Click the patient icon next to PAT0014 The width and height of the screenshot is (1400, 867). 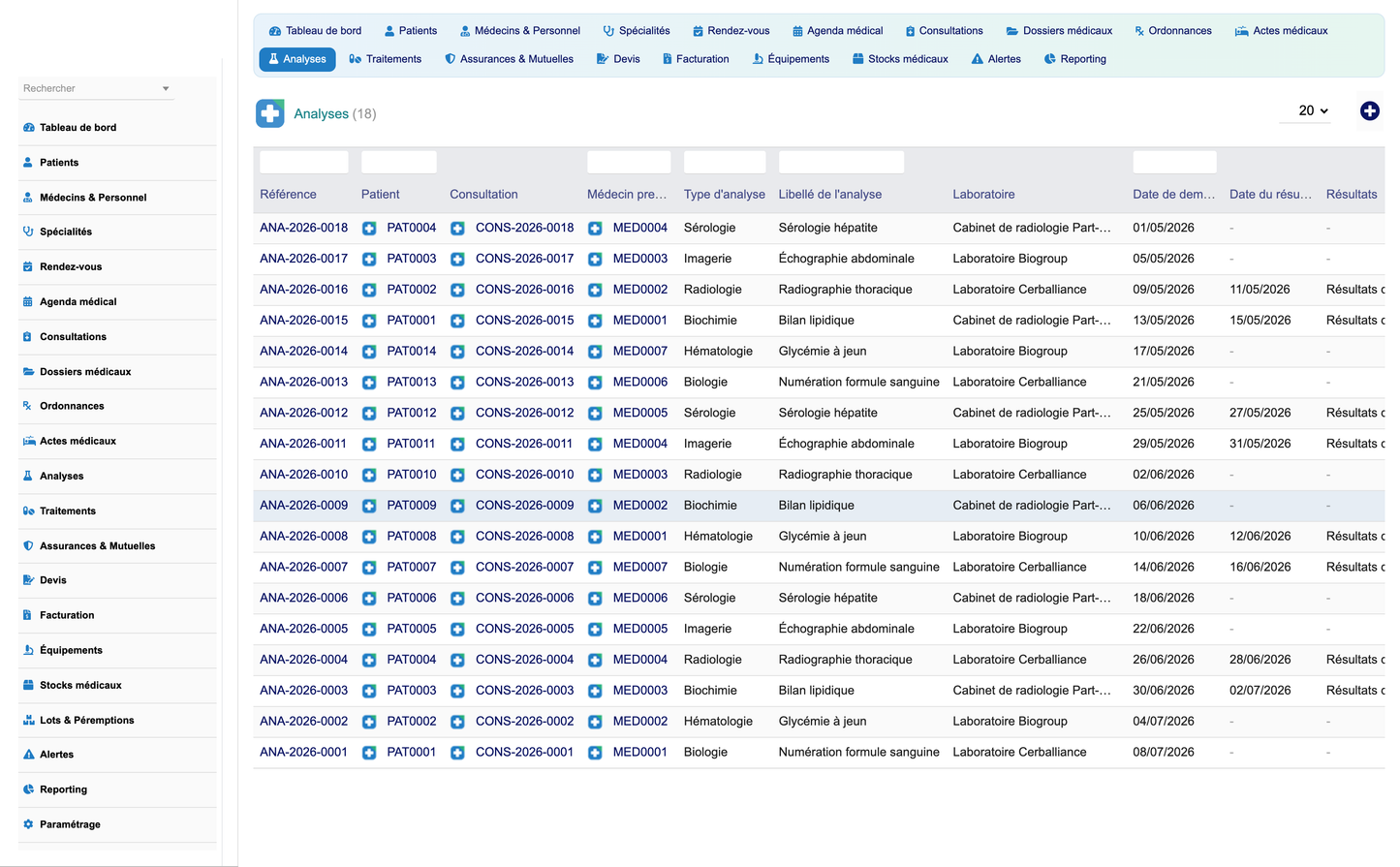click(x=369, y=352)
